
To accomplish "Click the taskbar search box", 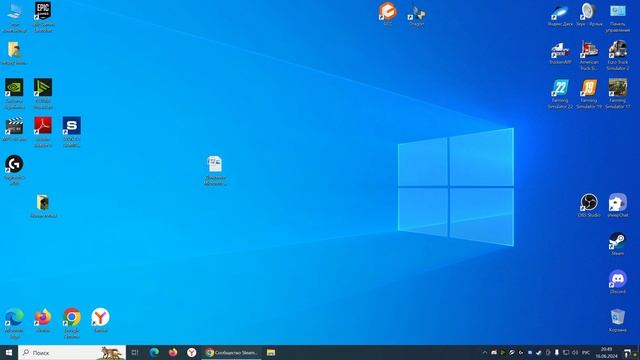I will (x=72, y=352).
